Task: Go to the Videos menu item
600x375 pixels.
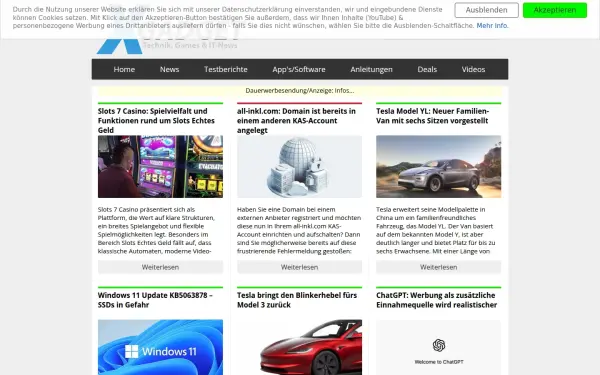Action: coord(473,69)
